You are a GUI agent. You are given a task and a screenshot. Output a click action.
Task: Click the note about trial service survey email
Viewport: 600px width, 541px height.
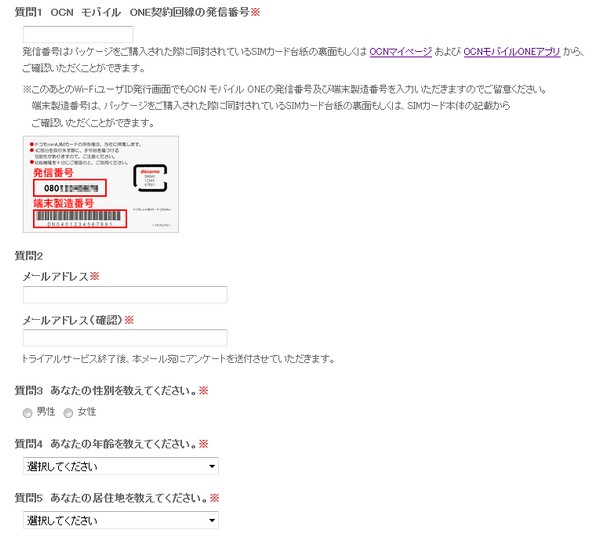point(179,359)
